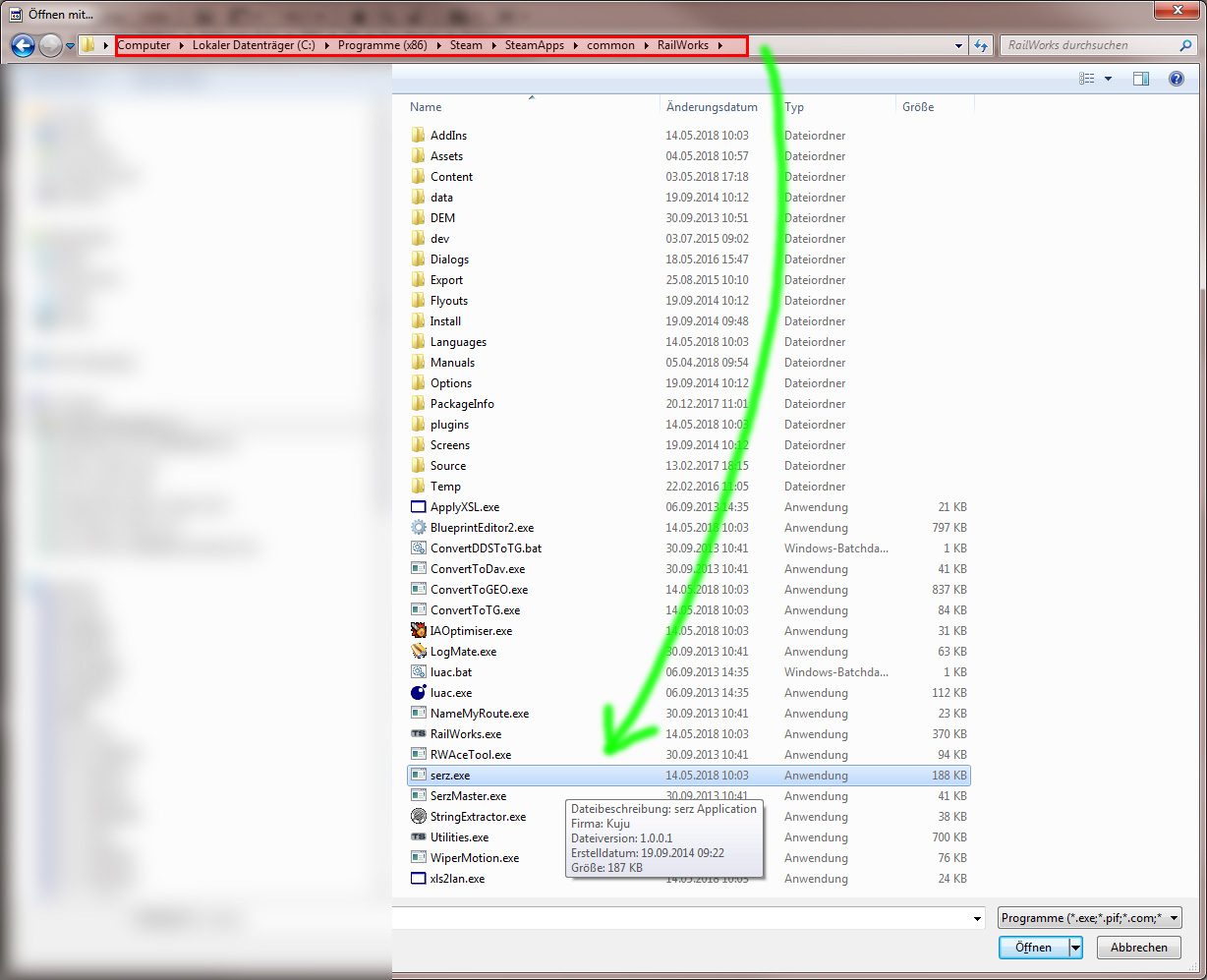Expand the arrow after RailWorks breadcrumb
The image size is (1207, 980).
pyautogui.click(x=719, y=45)
